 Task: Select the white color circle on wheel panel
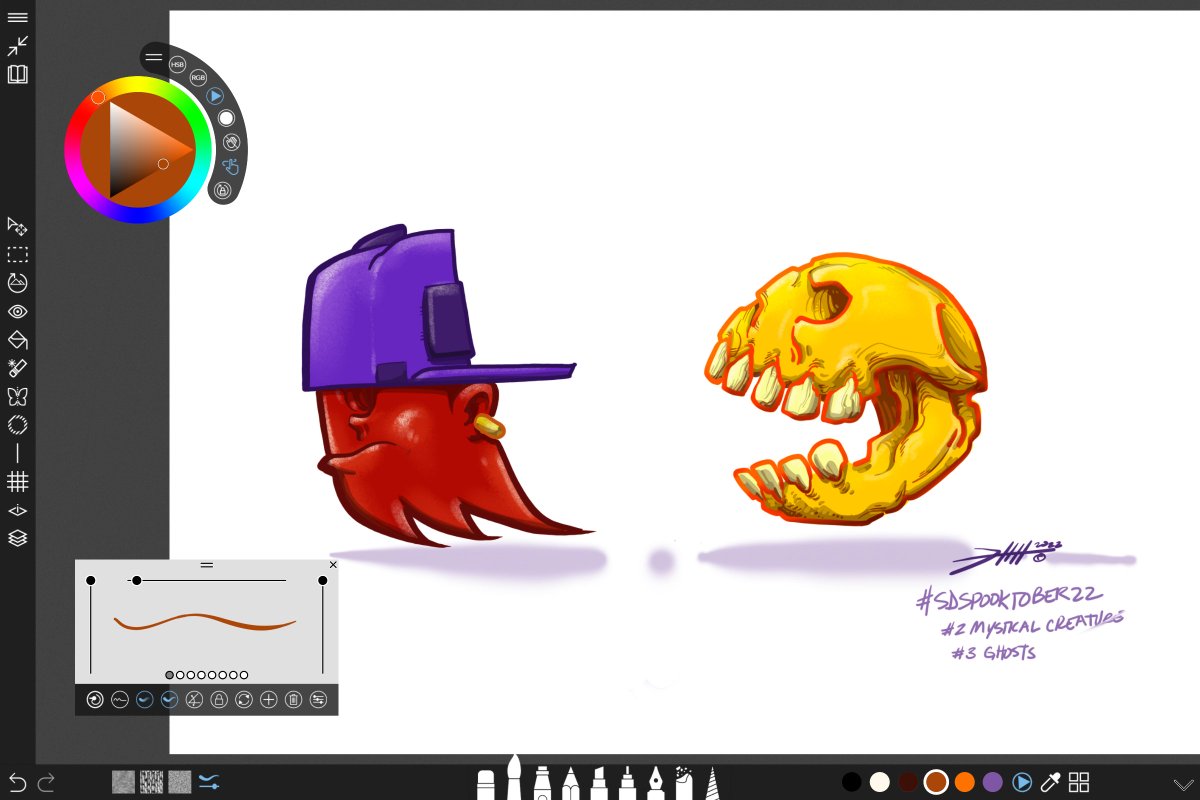[226, 118]
